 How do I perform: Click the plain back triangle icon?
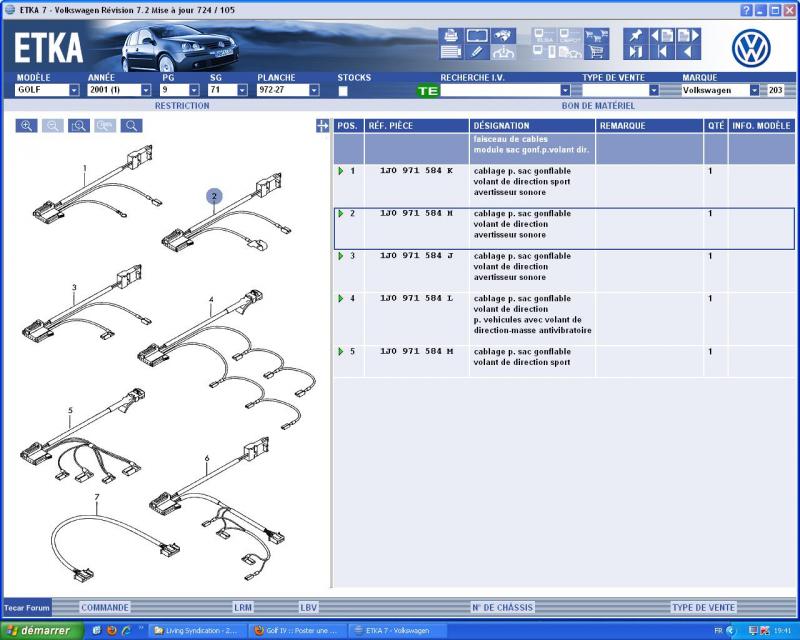pyautogui.click(x=688, y=52)
